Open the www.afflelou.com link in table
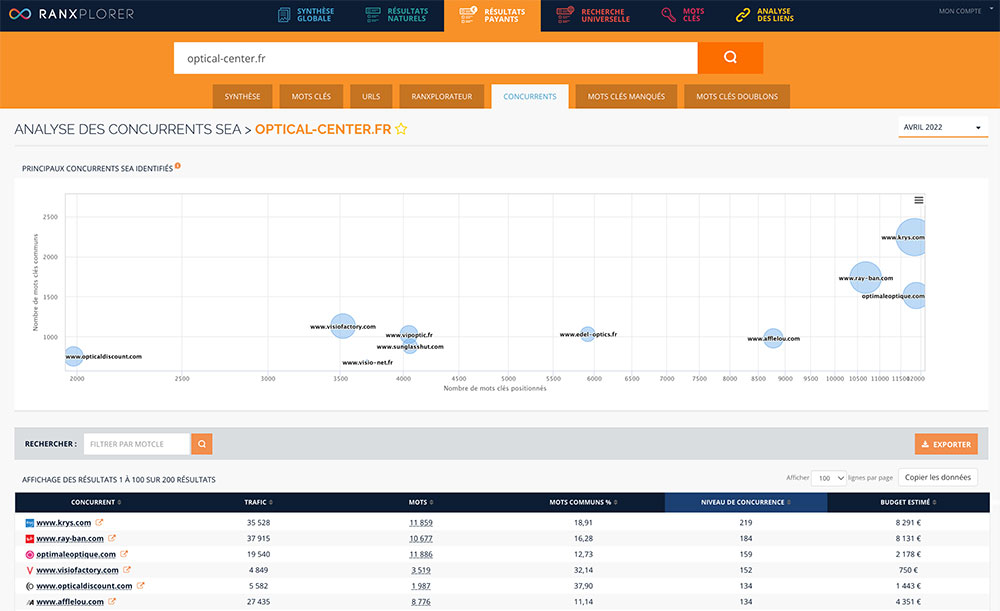The height and width of the screenshot is (611, 1000). pyautogui.click(x=70, y=602)
